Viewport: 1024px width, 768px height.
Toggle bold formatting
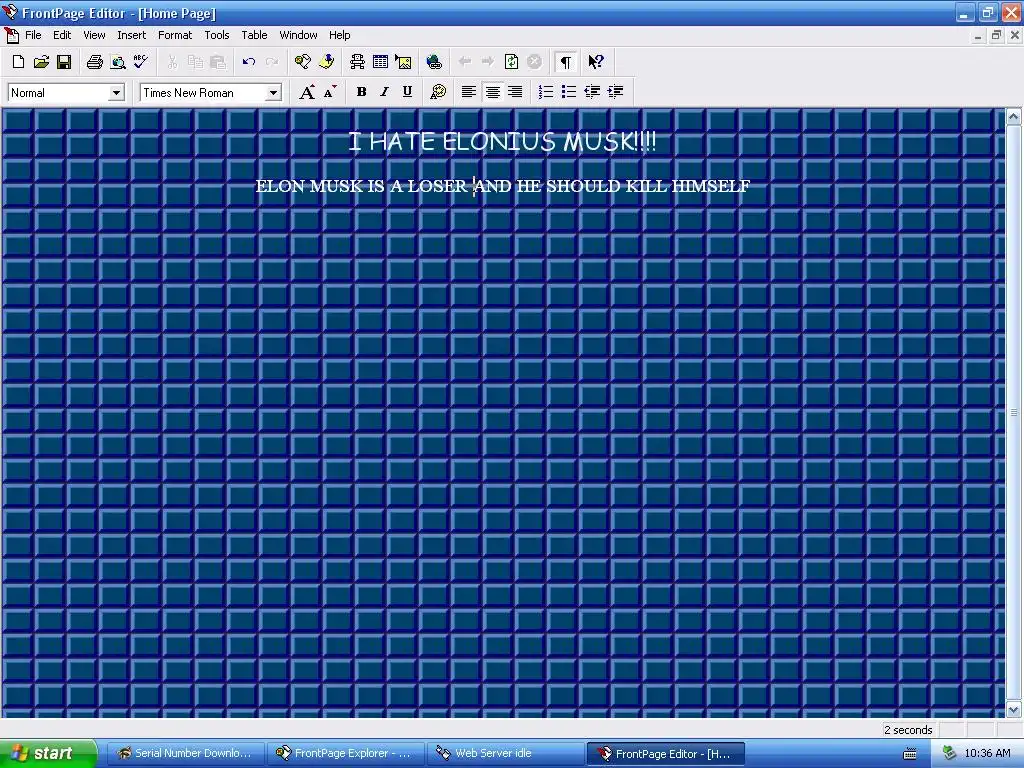point(361,92)
